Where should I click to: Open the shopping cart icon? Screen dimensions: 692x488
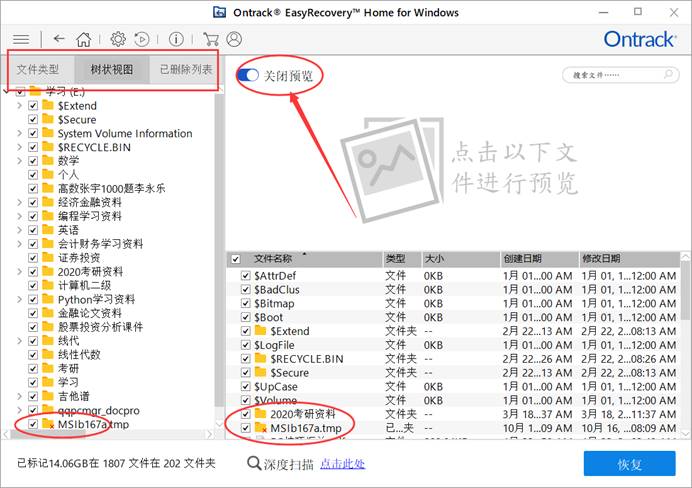pos(211,39)
